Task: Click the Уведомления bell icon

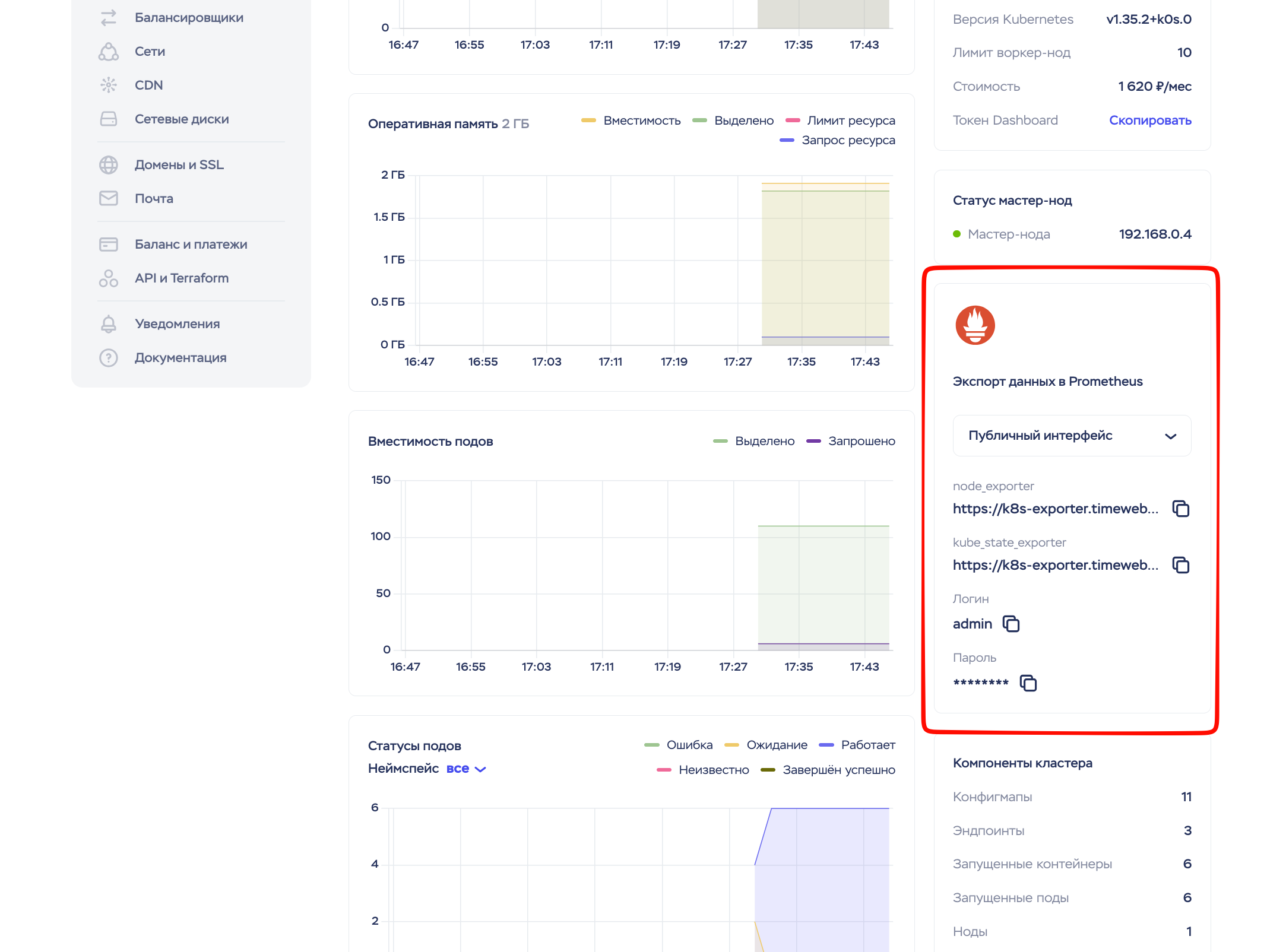Action: [x=109, y=324]
